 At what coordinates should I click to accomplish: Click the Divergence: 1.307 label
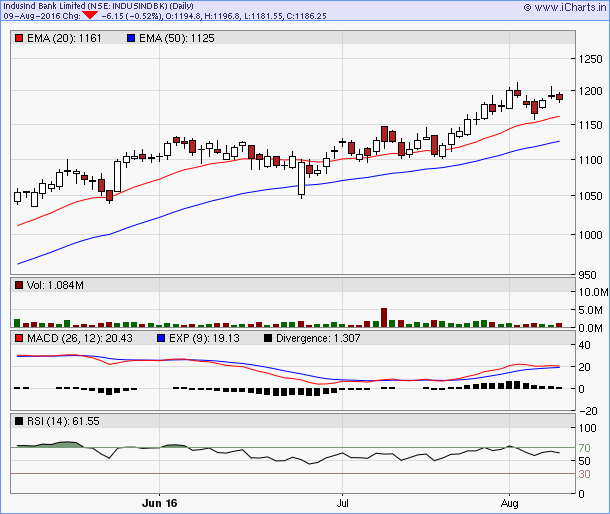pyautogui.click(x=318, y=338)
